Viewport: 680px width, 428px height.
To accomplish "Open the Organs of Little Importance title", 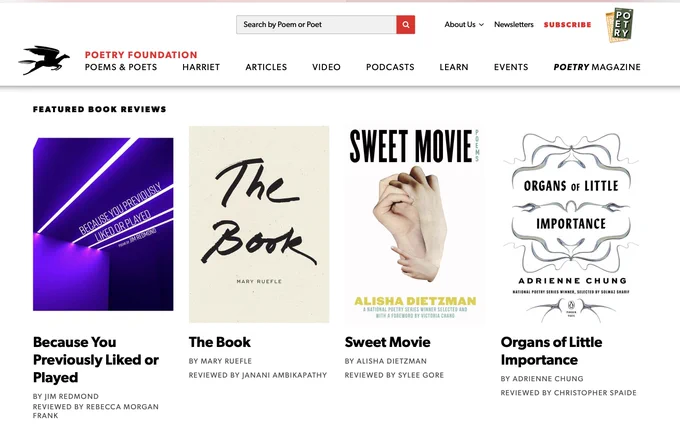I will coord(551,351).
